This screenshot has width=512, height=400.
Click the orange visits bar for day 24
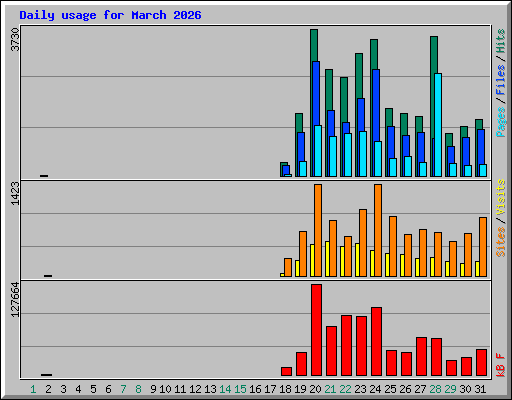tap(378, 230)
